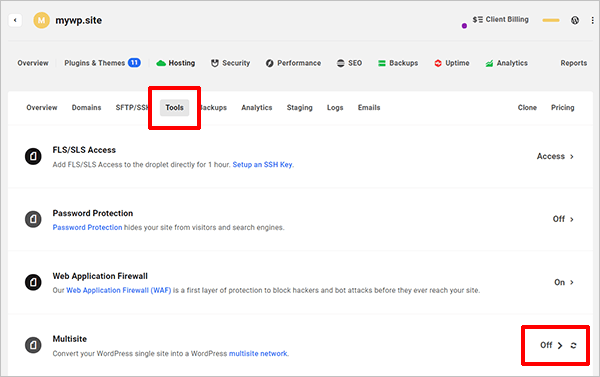Switch to the Logs sub-tab
Image resolution: width=600 pixels, height=377 pixels.
pyautogui.click(x=335, y=108)
